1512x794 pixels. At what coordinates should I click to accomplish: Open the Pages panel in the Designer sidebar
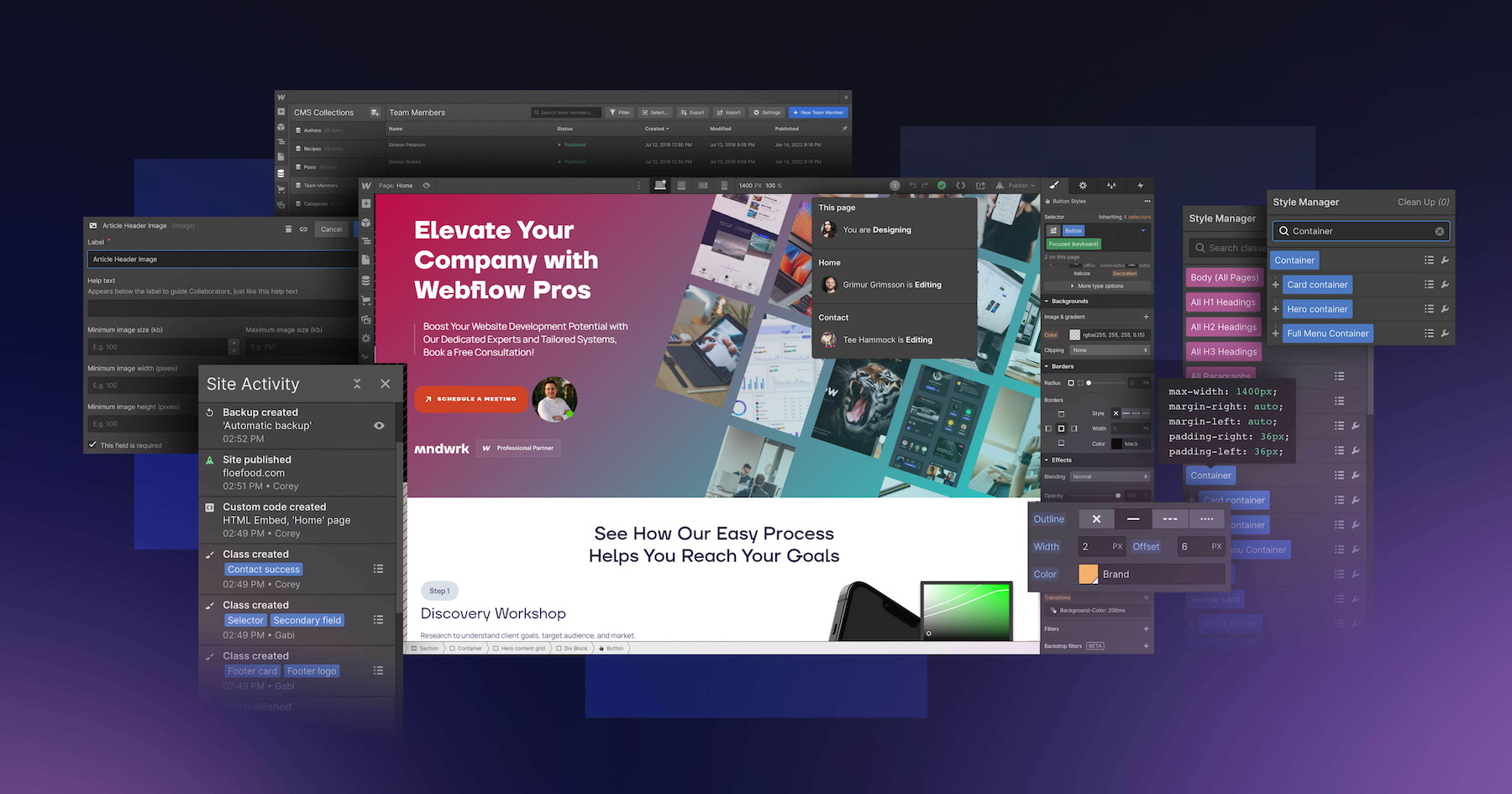366,261
